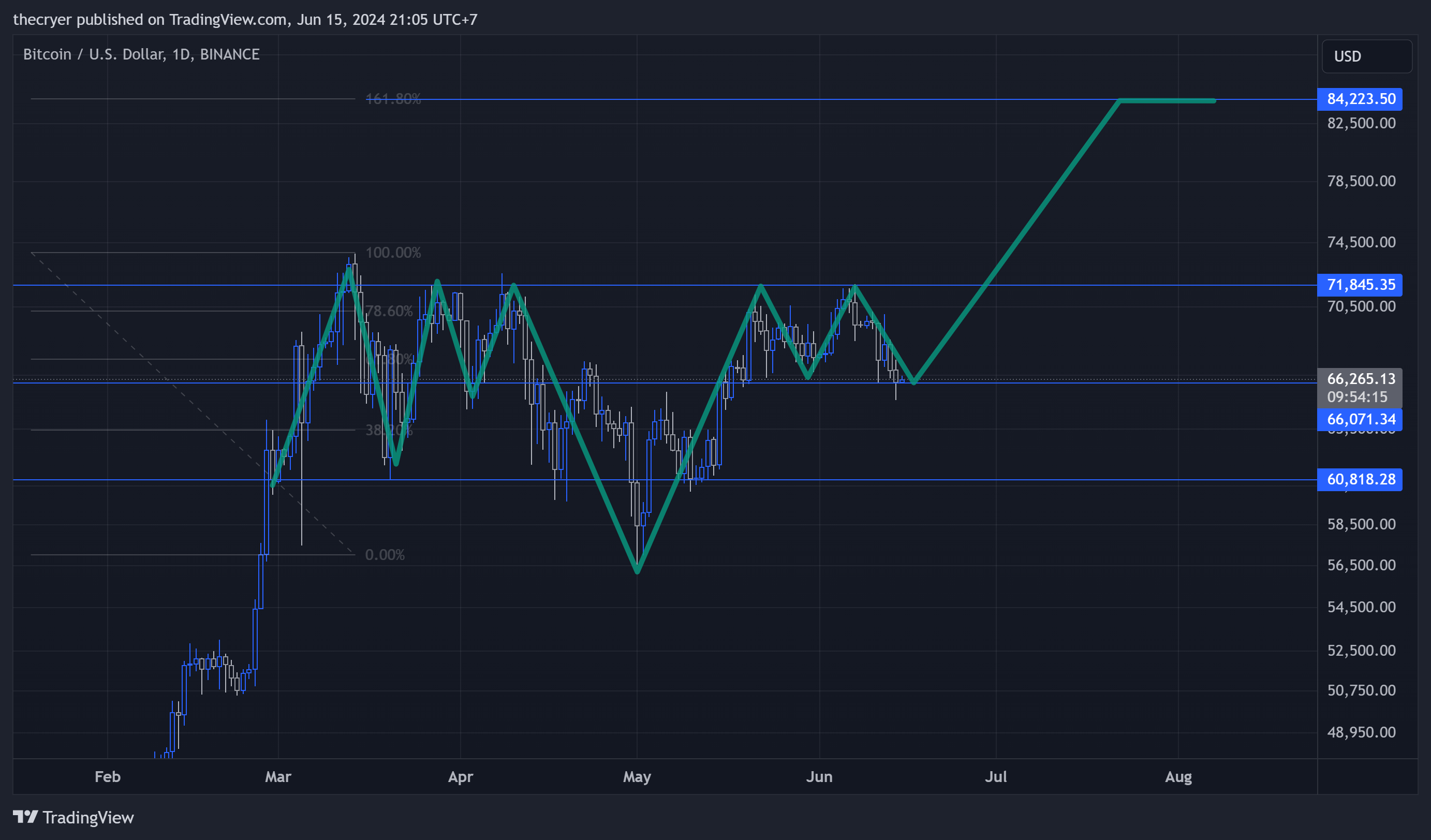Click the 74,500.00 price scale value
The width and height of the screenshot is (1431, 840).
1361,242
